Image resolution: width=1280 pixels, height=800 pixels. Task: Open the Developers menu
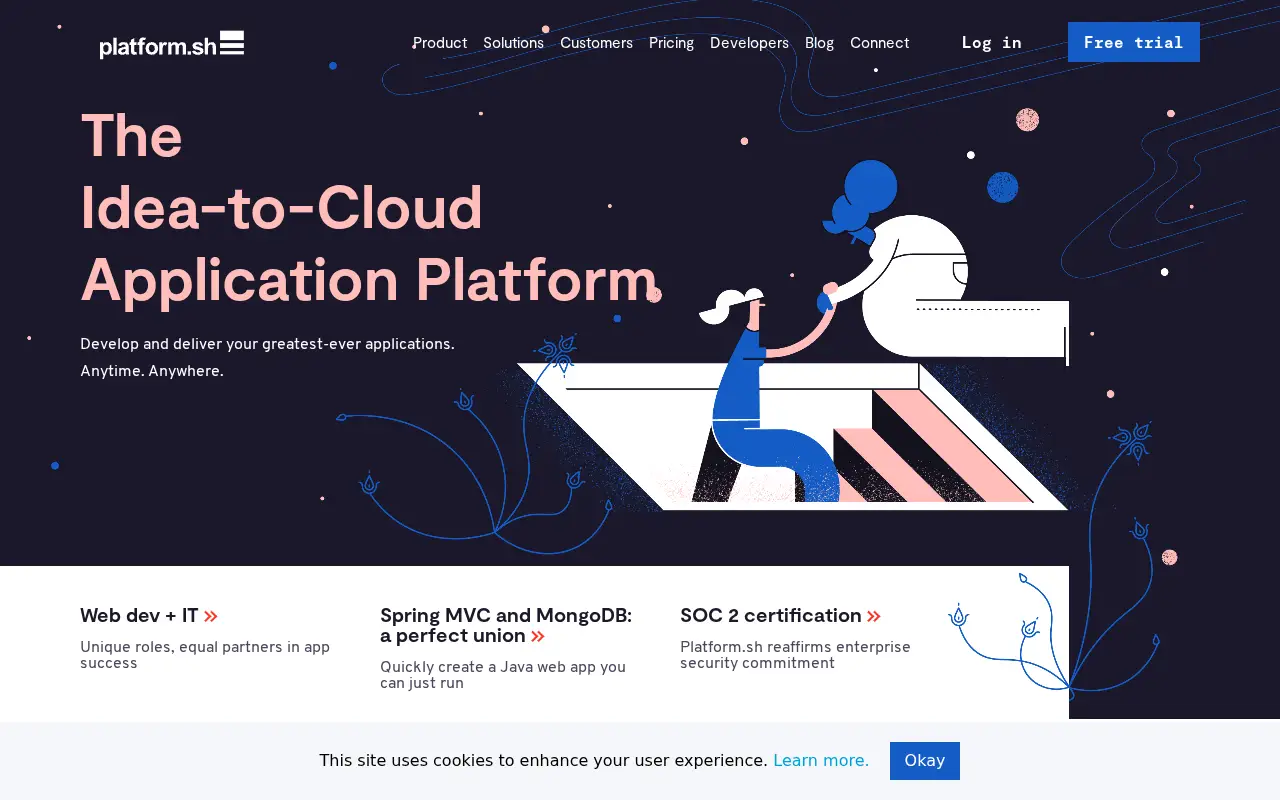pos(749,43)
